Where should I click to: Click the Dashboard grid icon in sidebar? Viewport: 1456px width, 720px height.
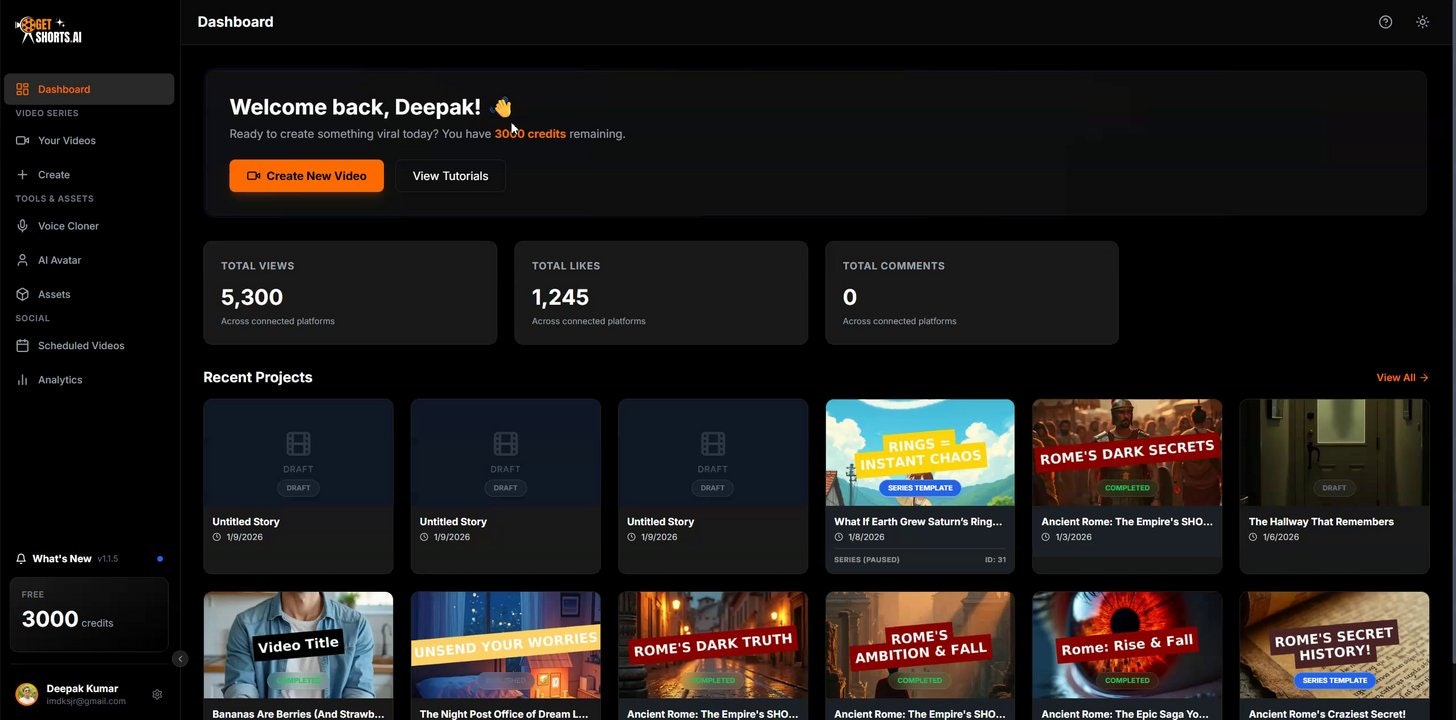(x=22, y=89)
